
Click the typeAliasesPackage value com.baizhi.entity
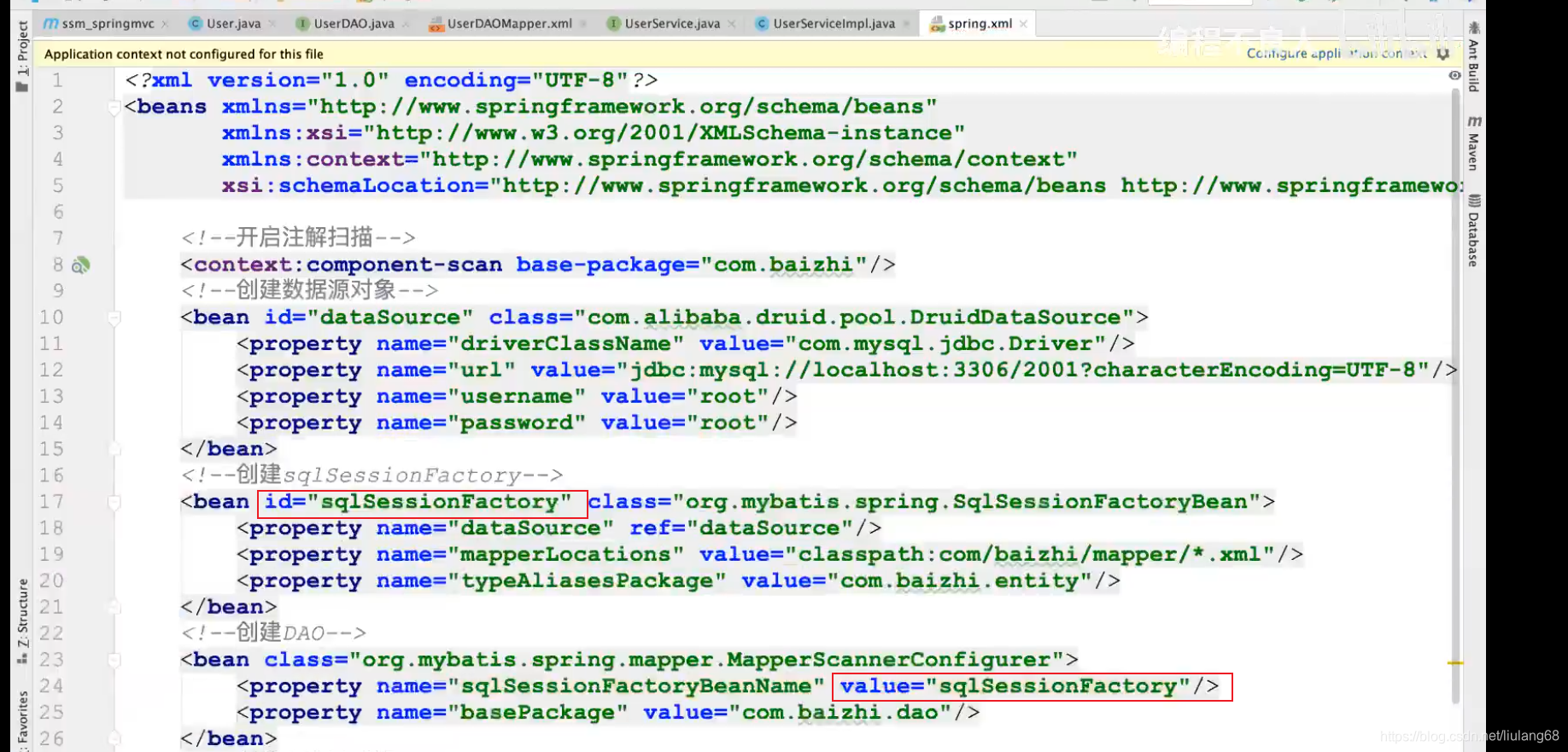click(x=959, y=581)
